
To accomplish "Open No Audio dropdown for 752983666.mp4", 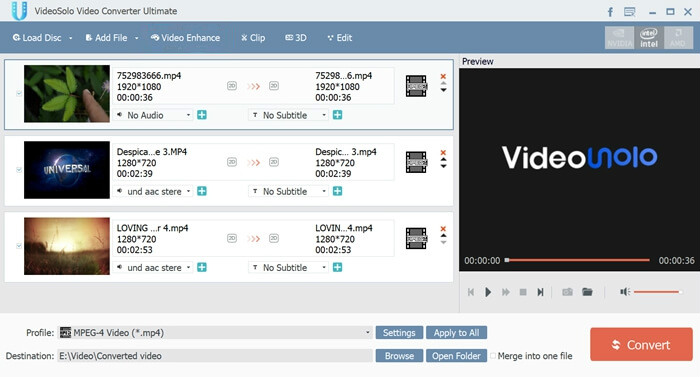I will pyautogui.click(x=153, y=115).
